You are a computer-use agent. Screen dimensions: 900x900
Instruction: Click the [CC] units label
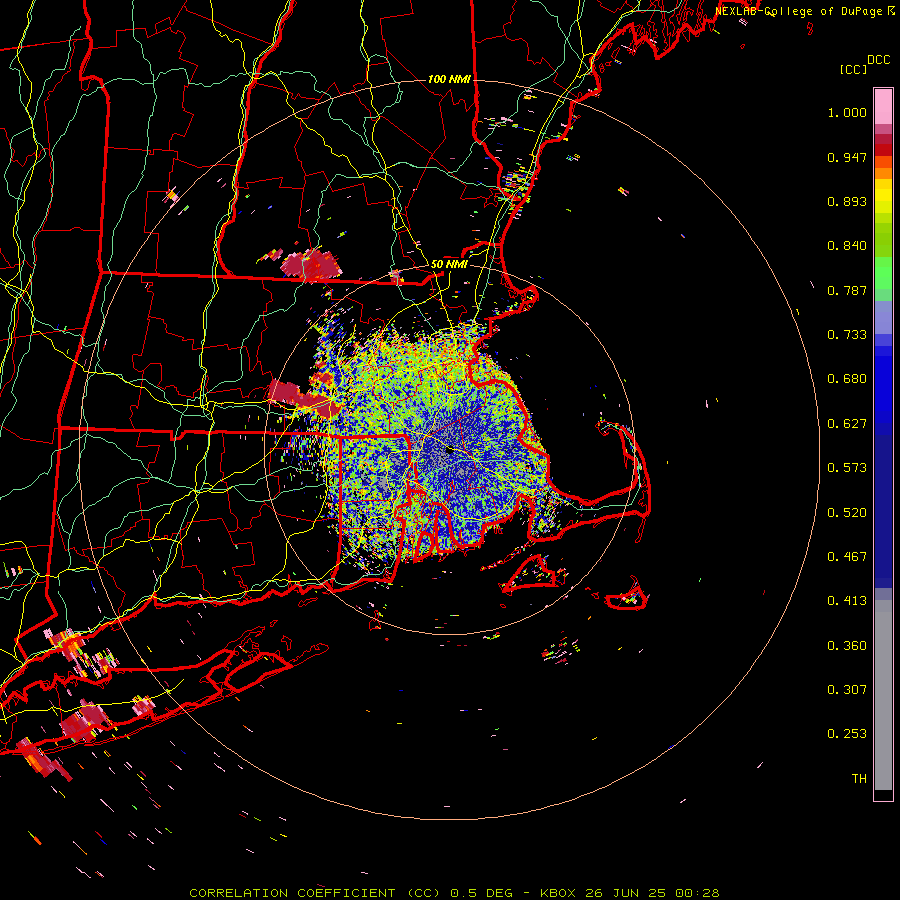coord(854,69)
